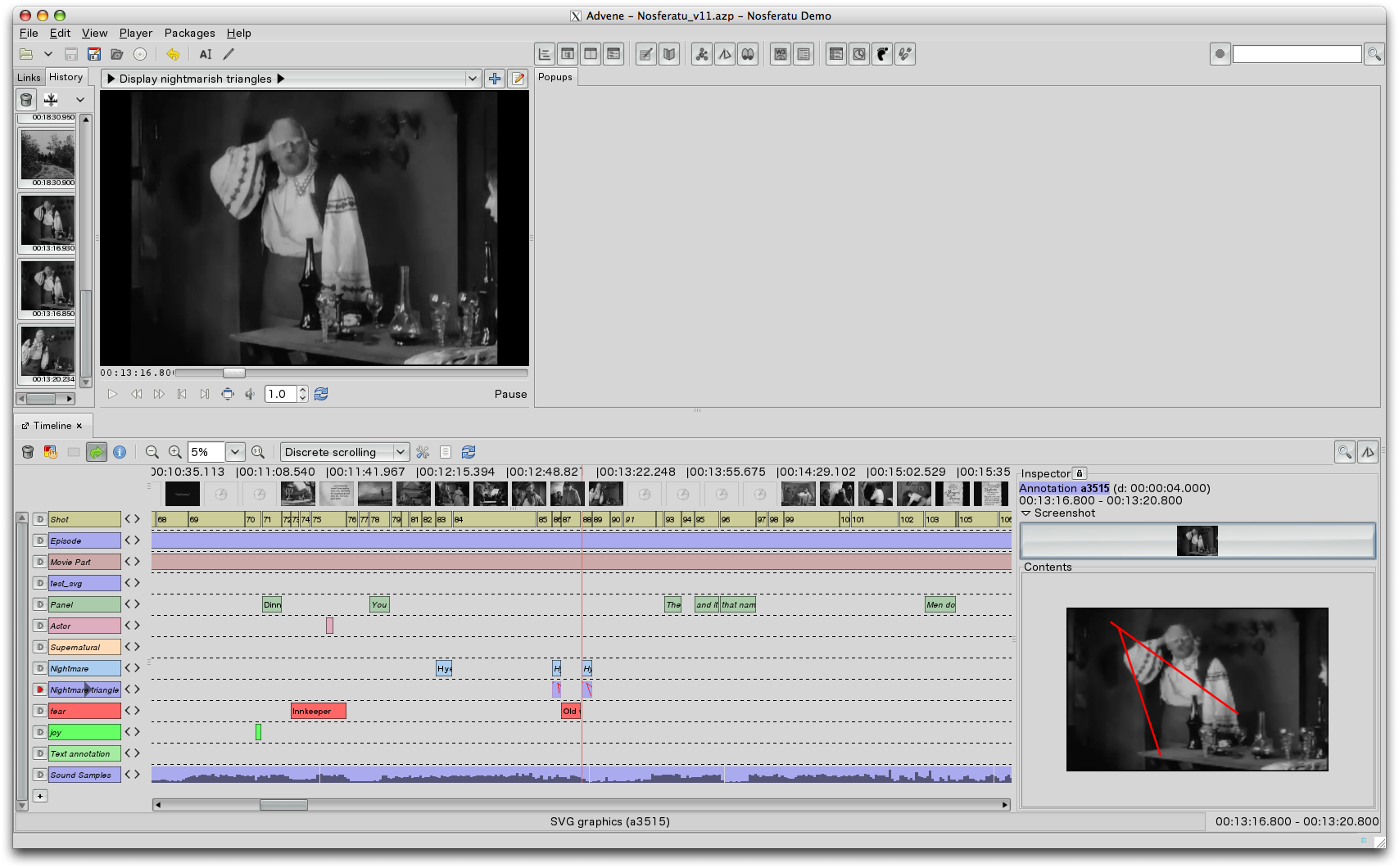
Task: Select the Popups tab
Action: [555, 77]
